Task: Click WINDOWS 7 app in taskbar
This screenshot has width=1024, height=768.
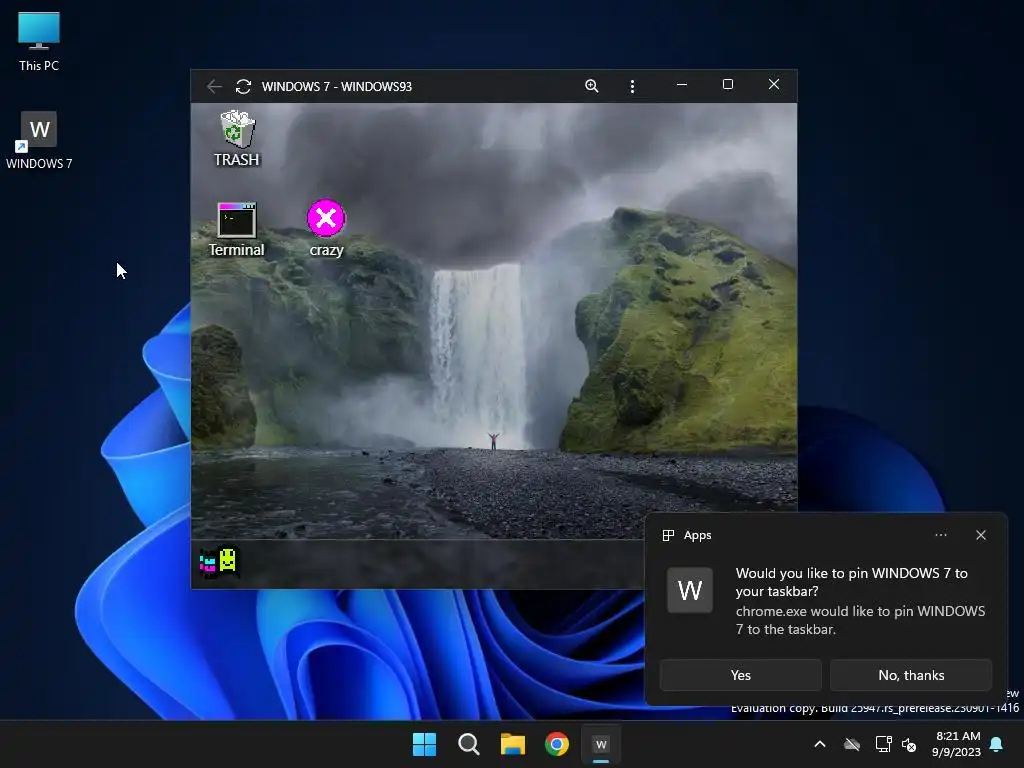Action: coord(601,744)
